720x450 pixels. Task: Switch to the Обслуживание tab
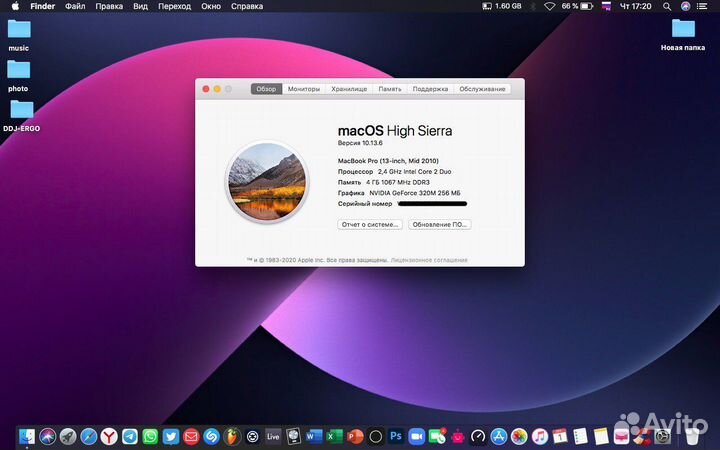coord(482,89)
